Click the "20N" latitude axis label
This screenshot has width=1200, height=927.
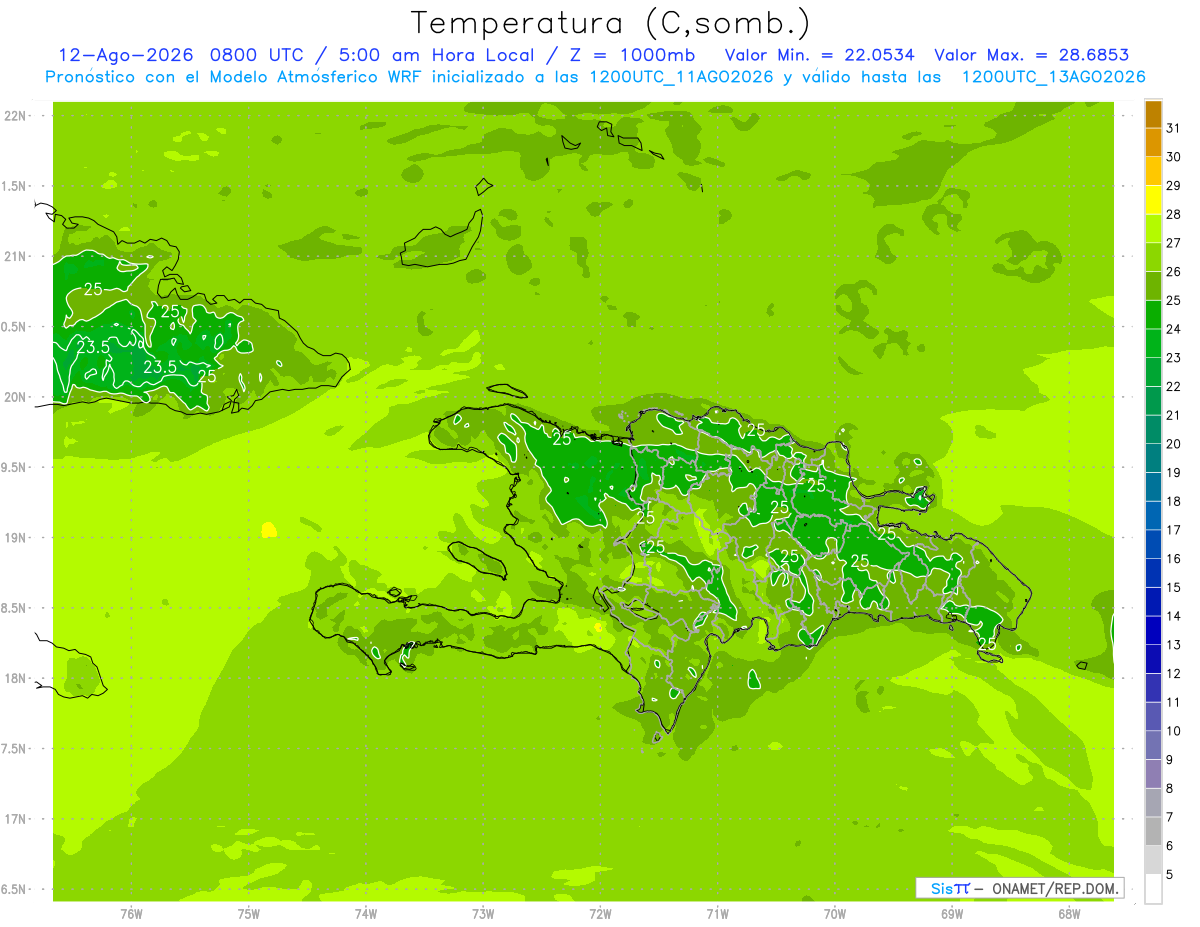tap(17, 397)
